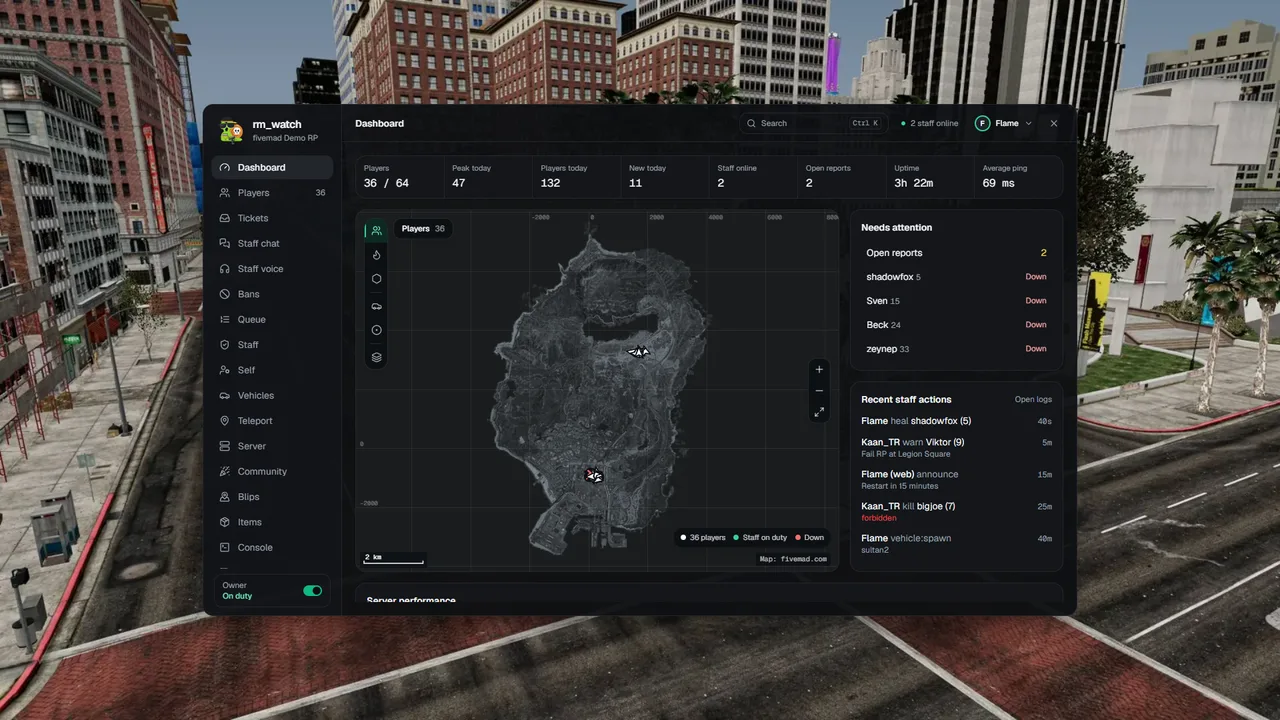
Task: Open the Teleport page
Action: click(273, 421)
